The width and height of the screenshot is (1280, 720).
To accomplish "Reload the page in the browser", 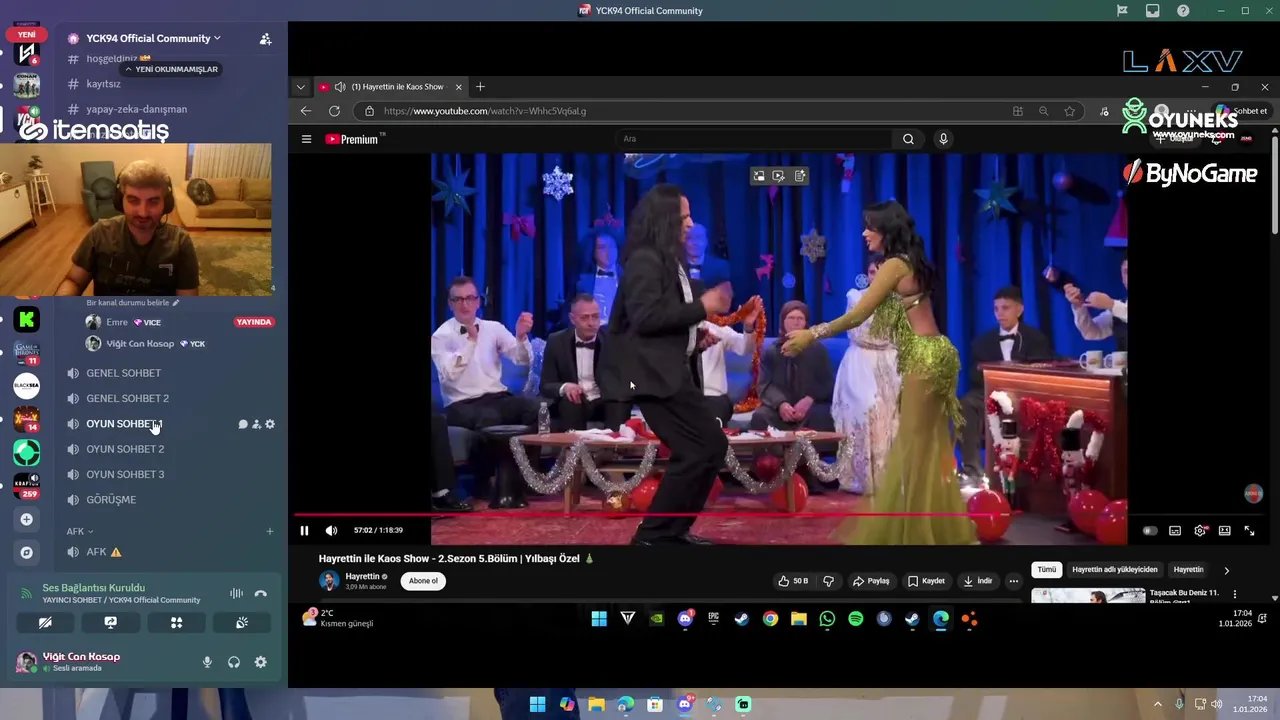I will [x=334, y=111].
